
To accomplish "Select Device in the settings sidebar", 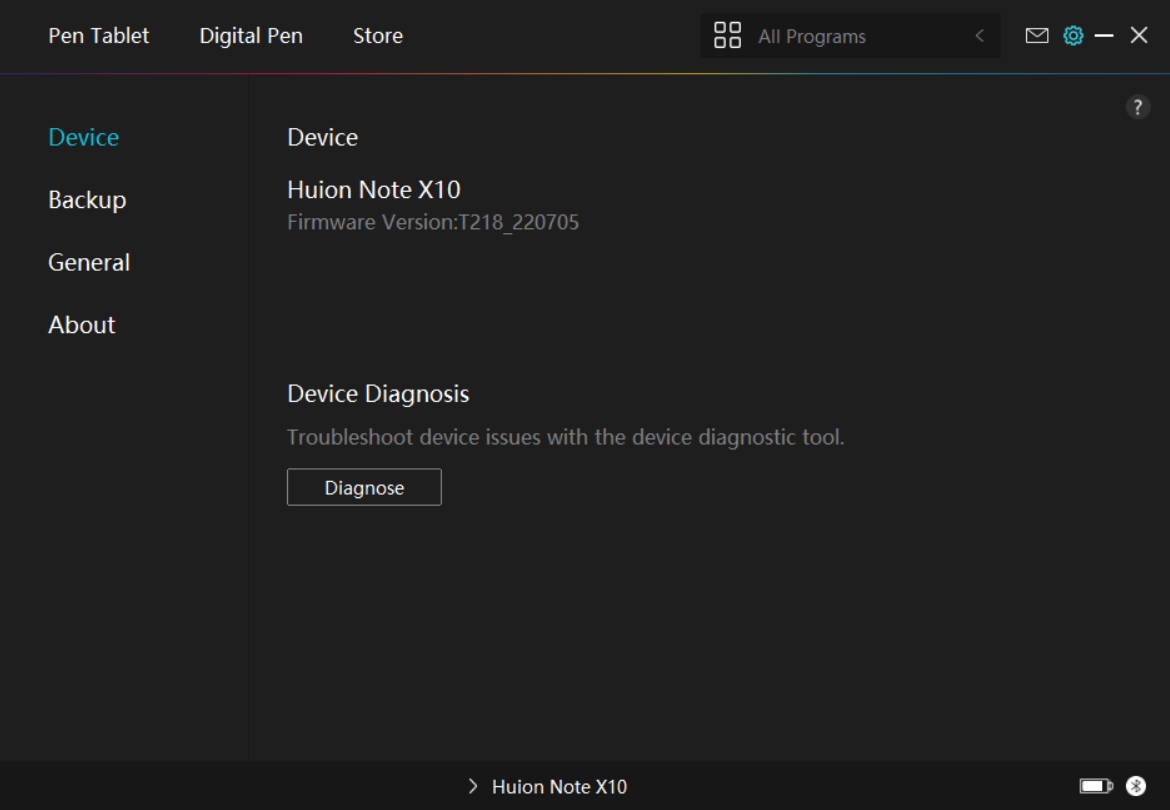I will [x=84, y=137].
